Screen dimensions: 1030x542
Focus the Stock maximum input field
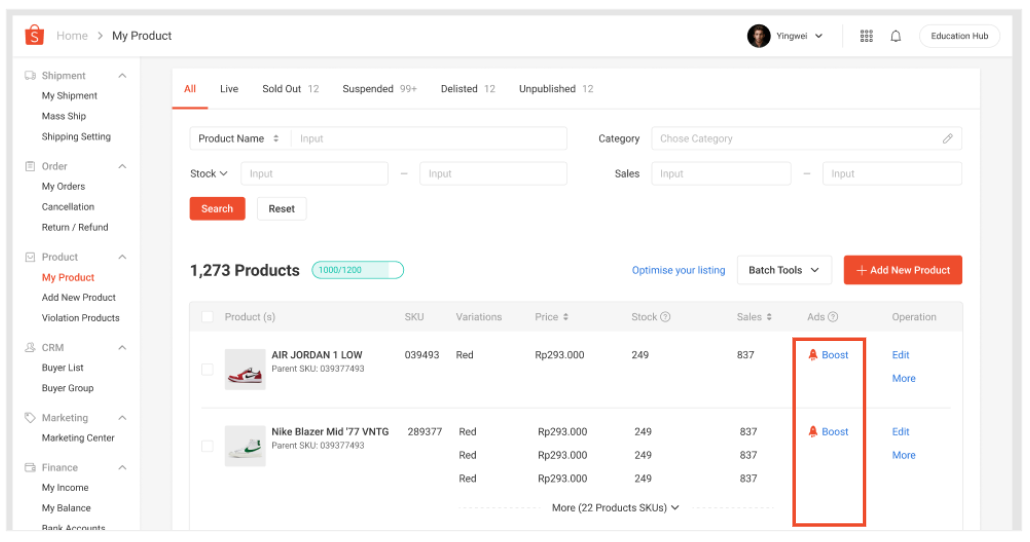click(493, 173)
